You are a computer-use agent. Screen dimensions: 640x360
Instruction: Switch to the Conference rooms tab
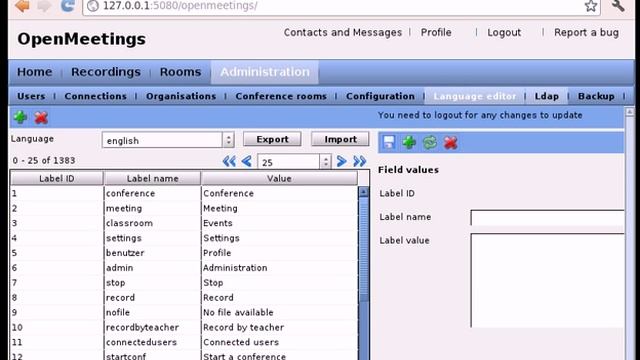tap(281, 96)
